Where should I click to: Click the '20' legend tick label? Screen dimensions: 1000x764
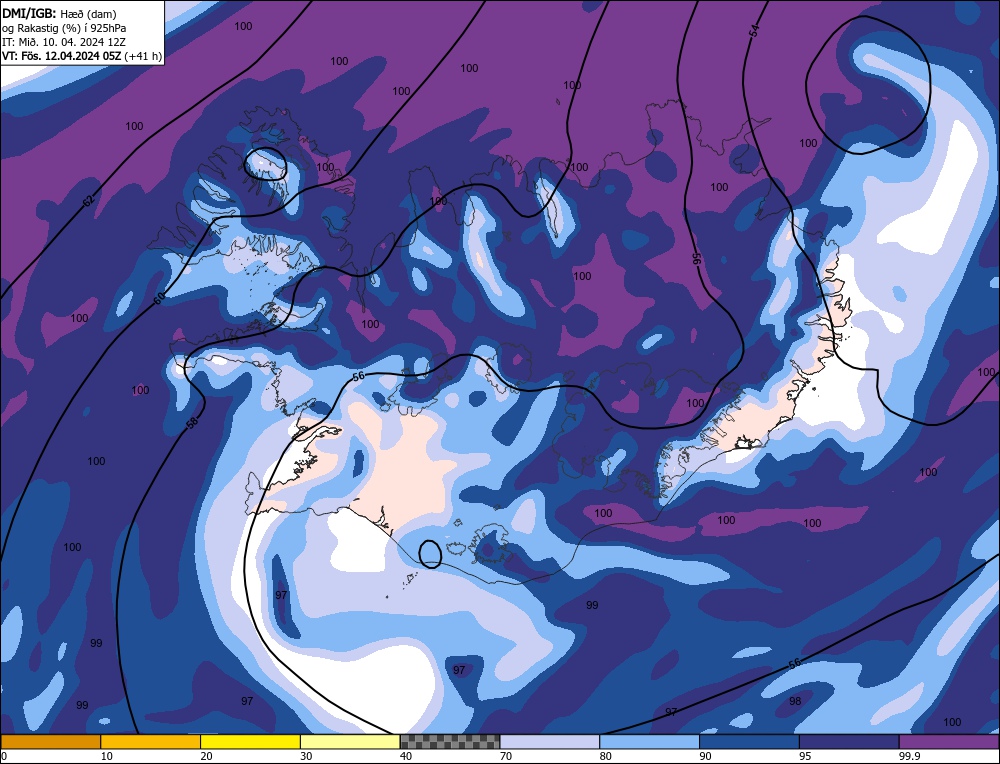point(207,756)
